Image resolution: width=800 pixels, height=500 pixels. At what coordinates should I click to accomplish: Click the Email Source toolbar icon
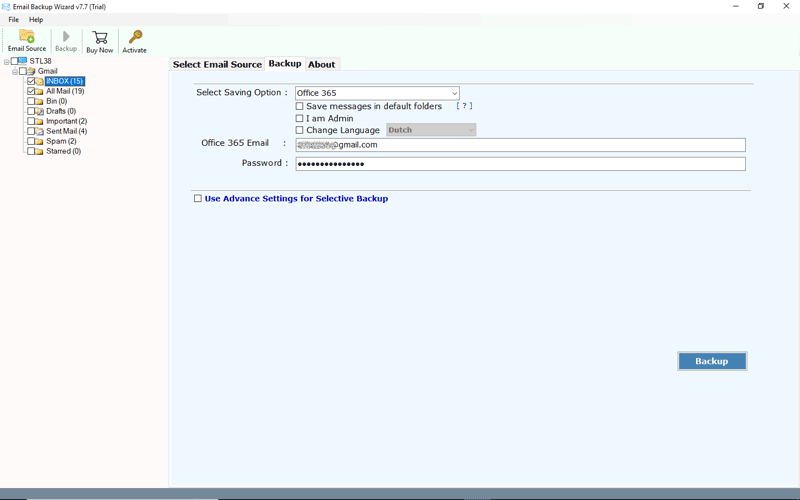pos(27,37)
